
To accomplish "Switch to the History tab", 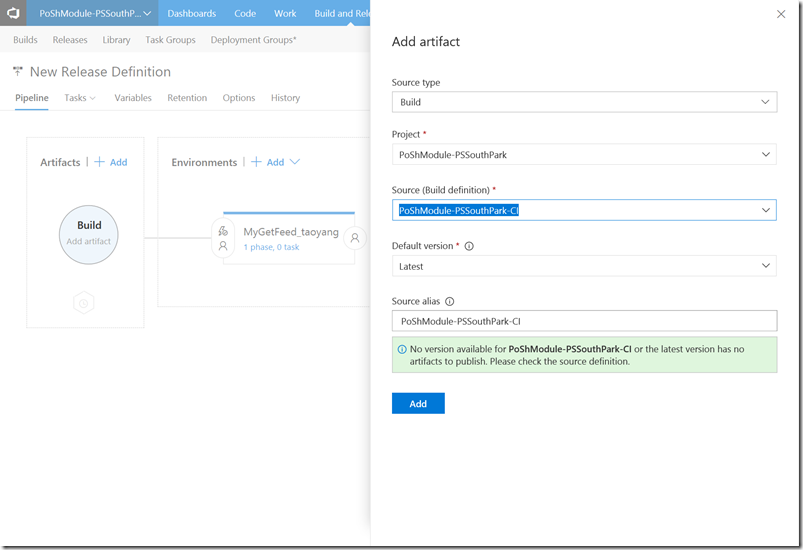I will coord(285,98).
